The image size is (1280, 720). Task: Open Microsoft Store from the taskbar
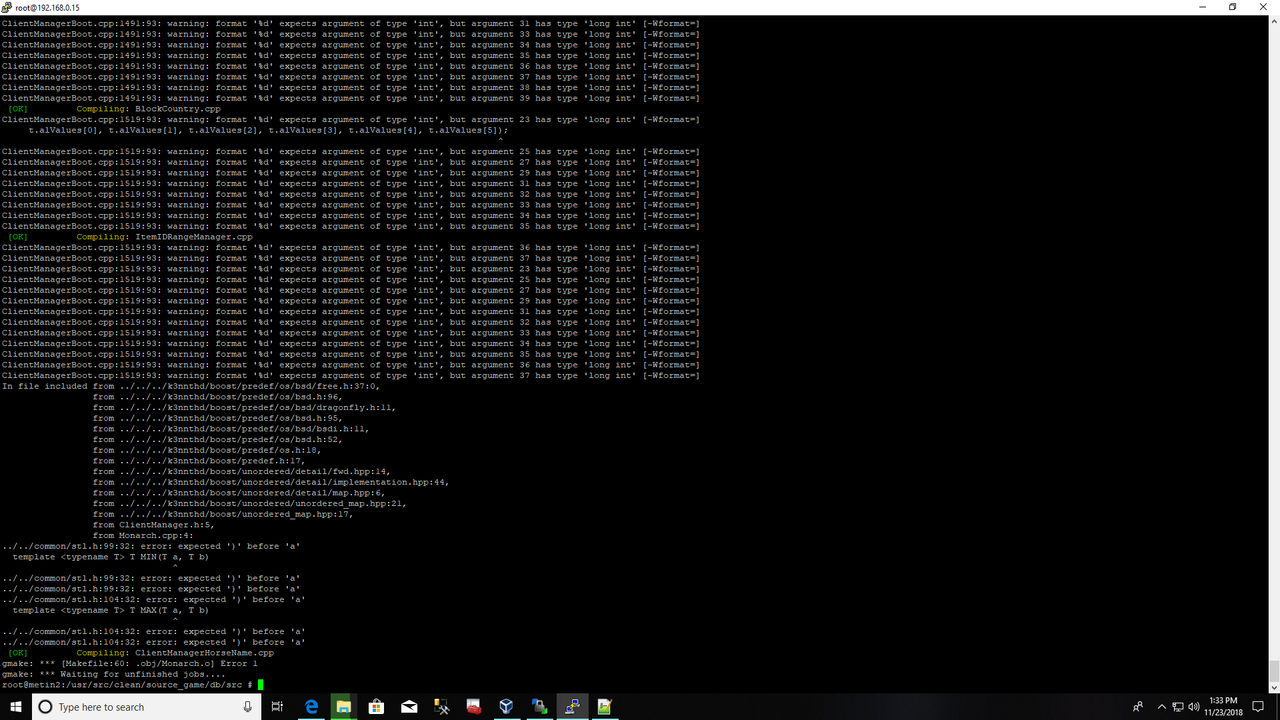point(376,707)
